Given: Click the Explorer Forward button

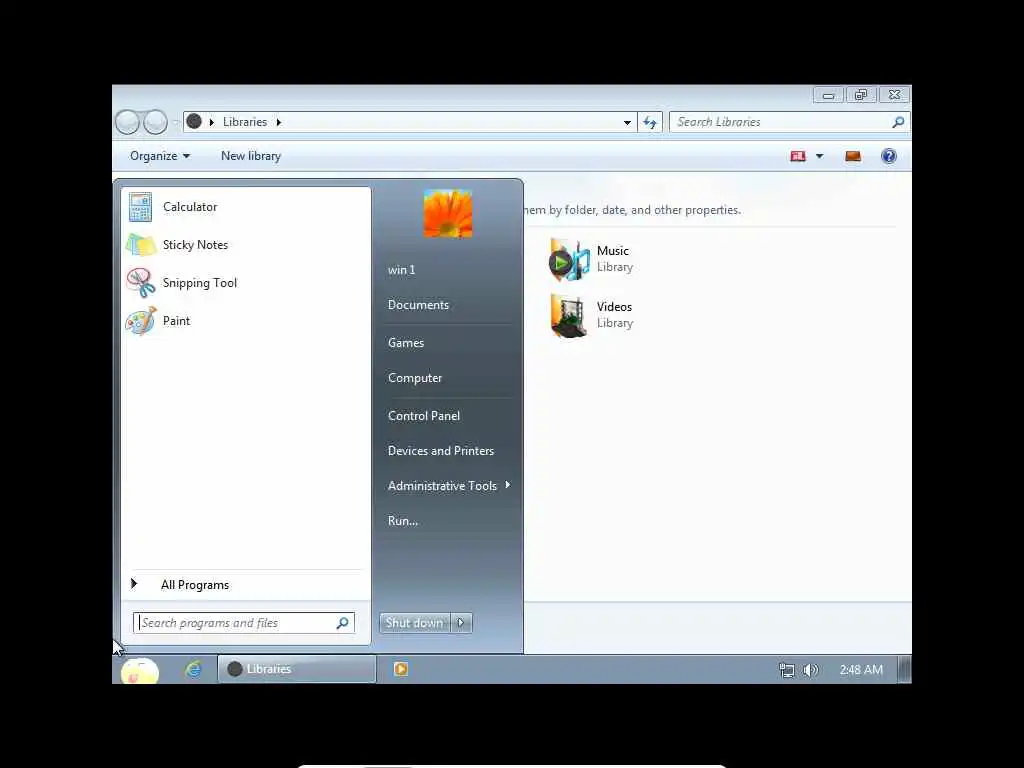Looking at the screenshot, I should (155, 122).
